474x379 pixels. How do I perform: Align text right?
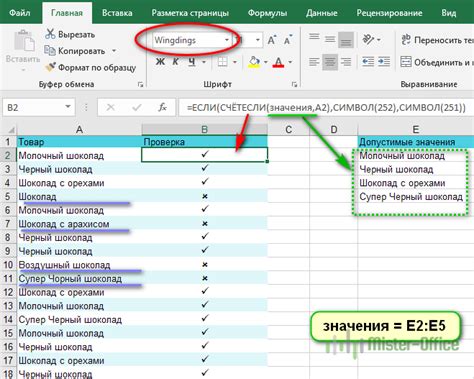346,62
